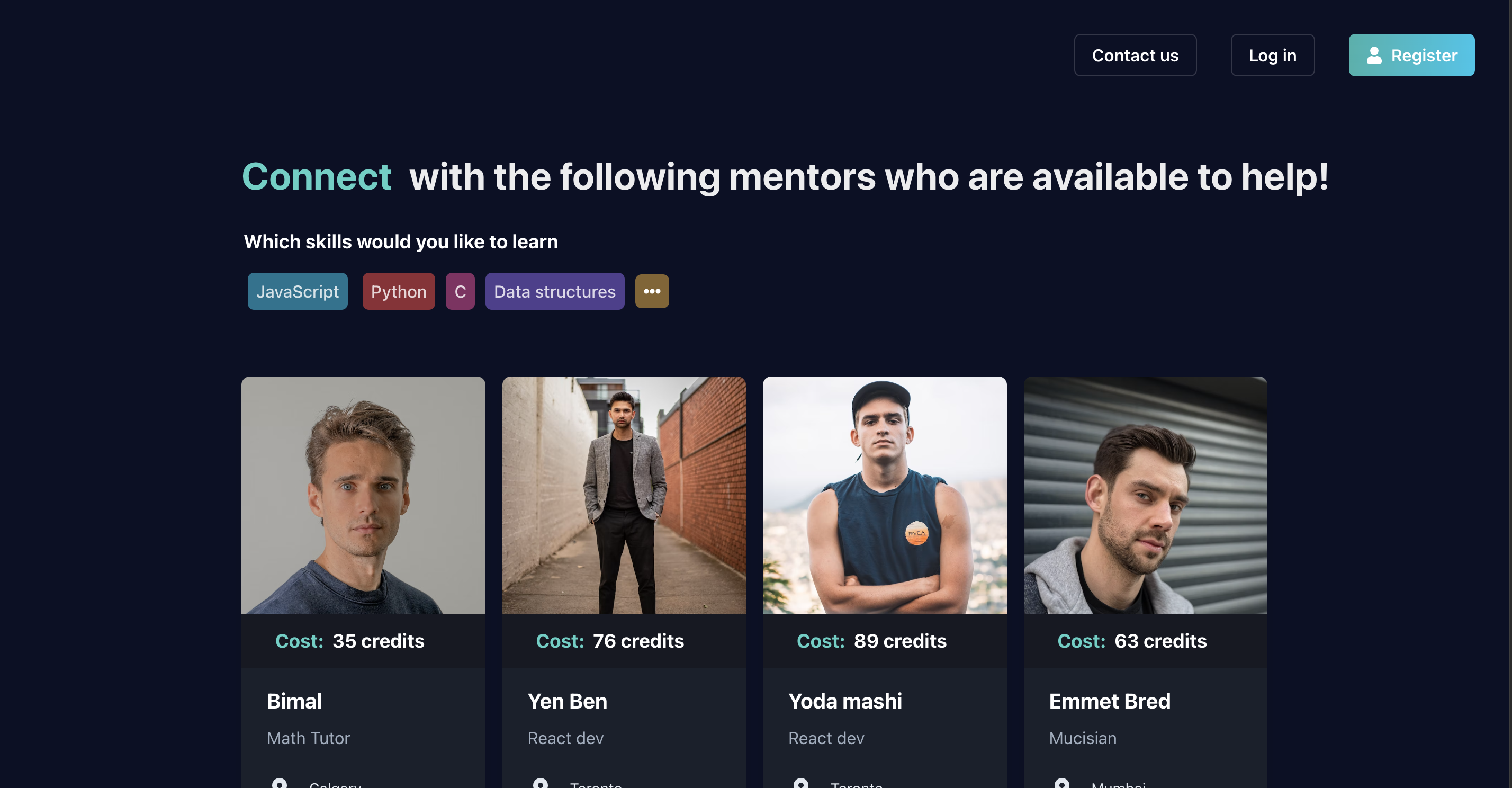Open the Log in page
This screenshot has height=788, width=1512.
tap(1273, 55)
